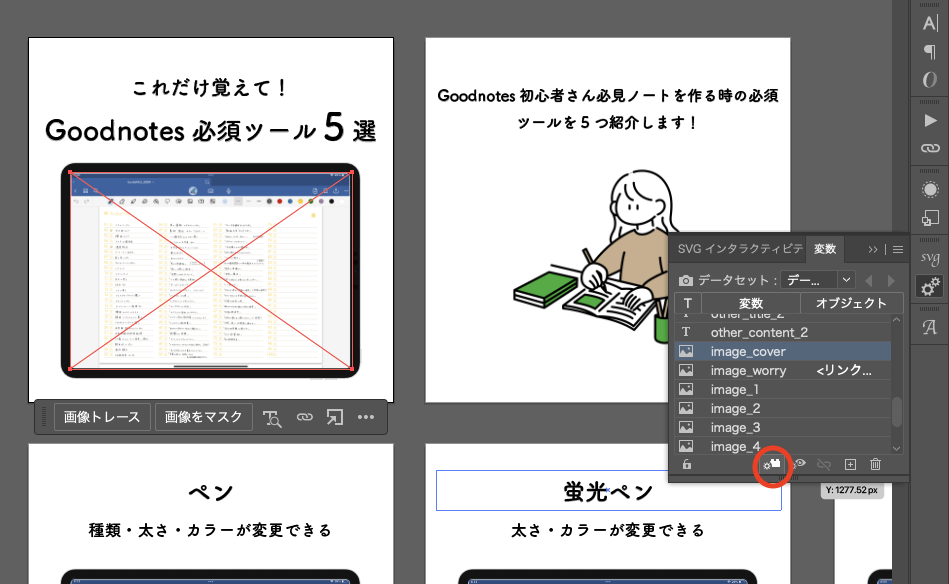Click the contextual task bar drag handle
The height and width of the screenshot is (584, 949).
[x=44, y=417]
